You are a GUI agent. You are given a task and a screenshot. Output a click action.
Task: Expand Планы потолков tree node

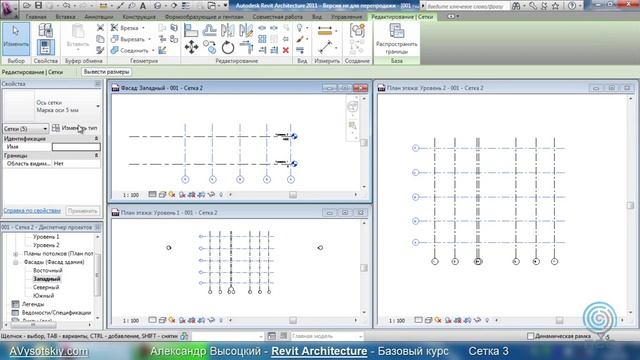pyautogui.click(x=16, y=254)
